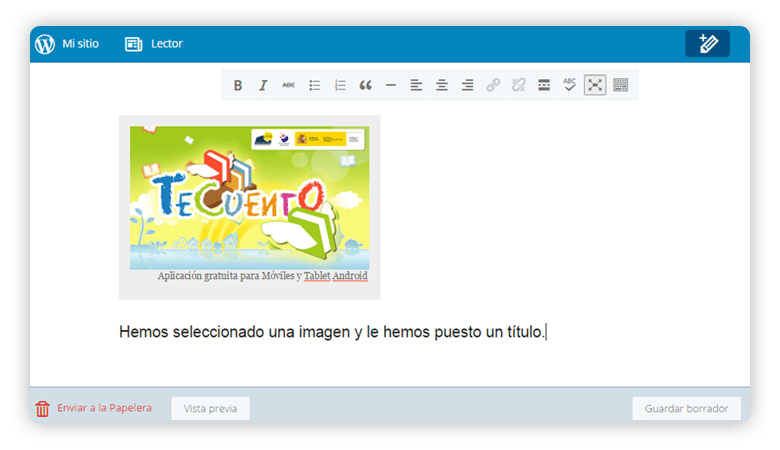Create a new post with the pencil button
The height and width of the screenshot is (450, 780).
tap(707, 44)
